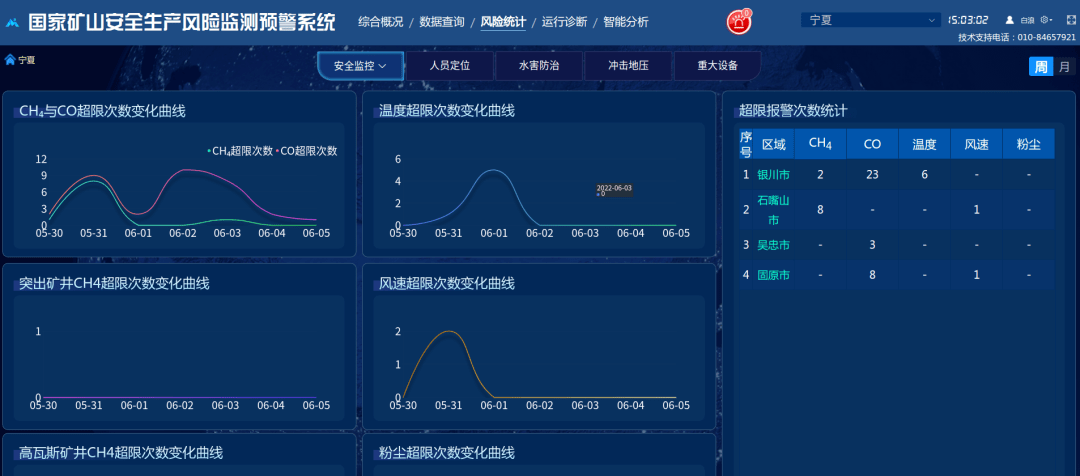Screen dimensions: 1080x476
Task: Click 粉尘超限次数变化曲线 chart title
Action: [447, 453]
